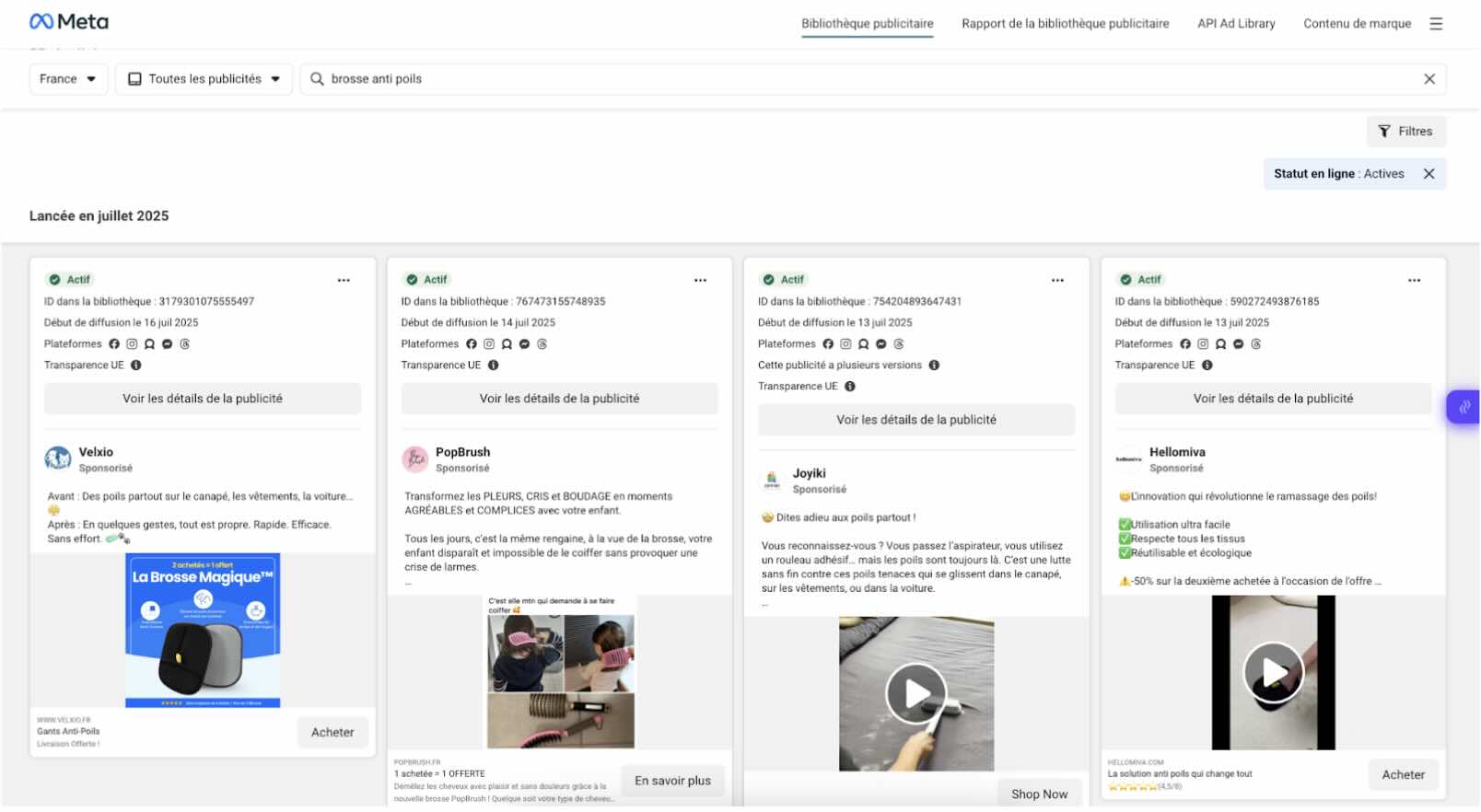Viewport: 1481px width, 812px height.
Task: Click the Lancée en juillet 2025 heading
Action: (x=99, y=216)
